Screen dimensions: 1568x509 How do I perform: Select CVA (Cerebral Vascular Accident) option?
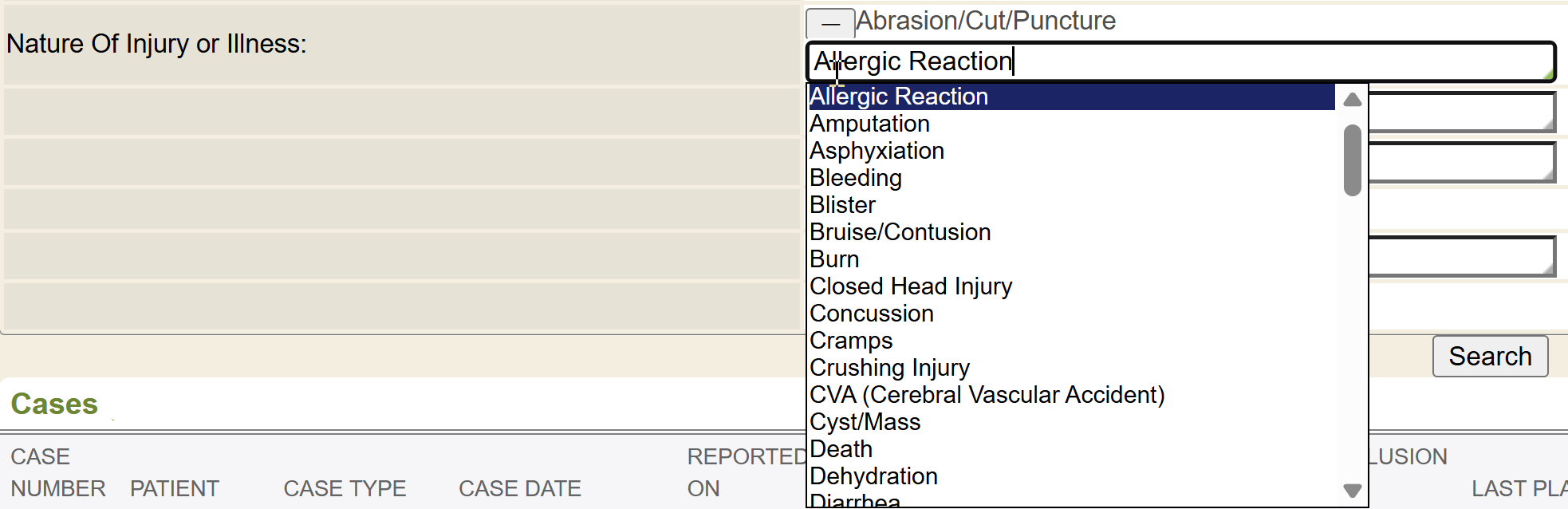point(987,395)
